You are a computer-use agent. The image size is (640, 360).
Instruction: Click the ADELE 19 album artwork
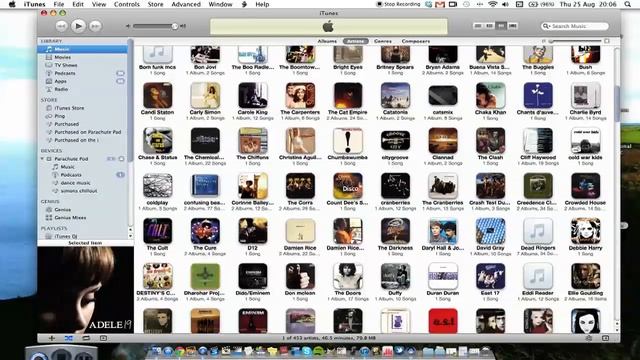point(85,290)
